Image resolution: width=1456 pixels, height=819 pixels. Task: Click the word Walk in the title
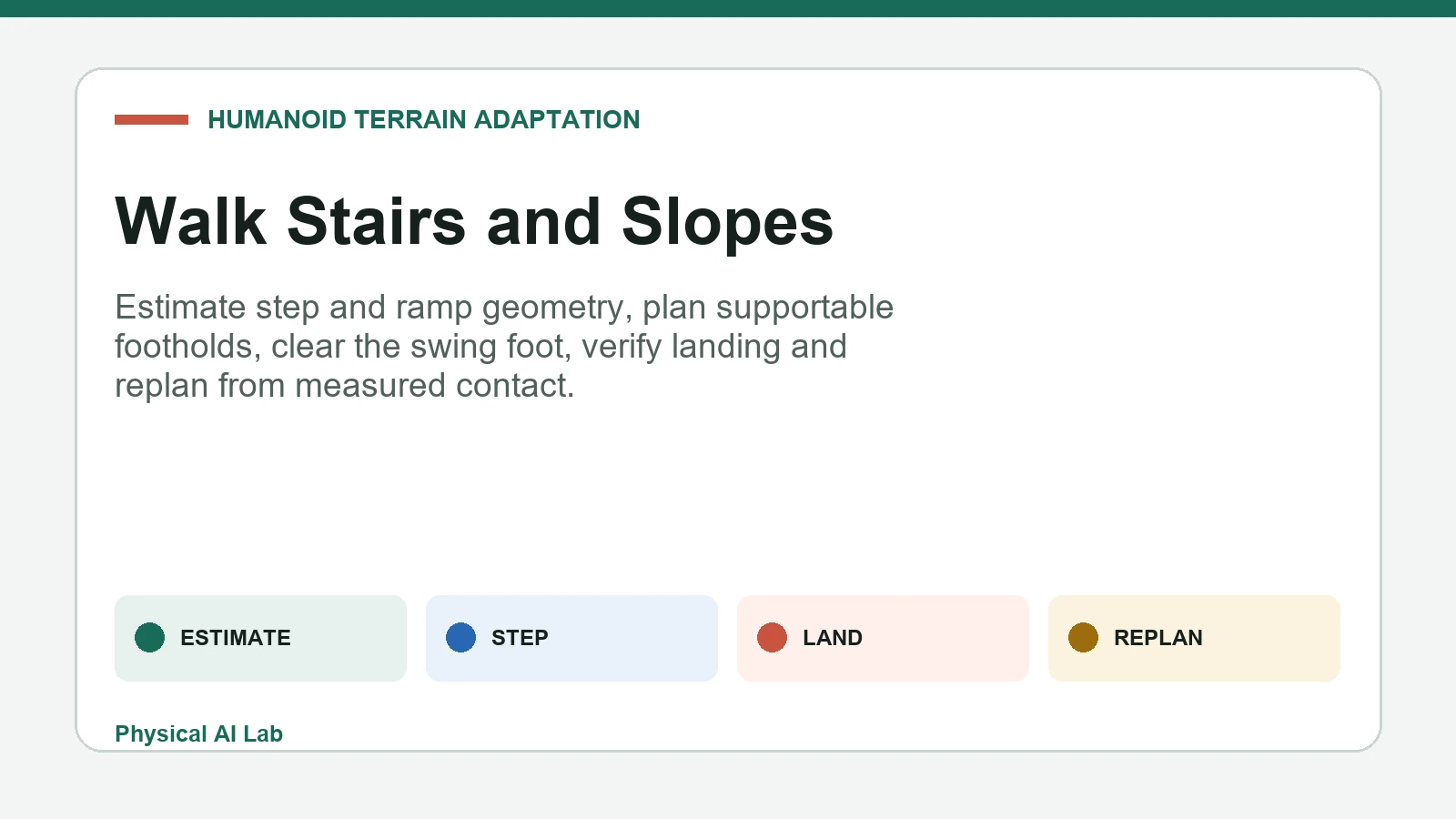coord(191,221)
